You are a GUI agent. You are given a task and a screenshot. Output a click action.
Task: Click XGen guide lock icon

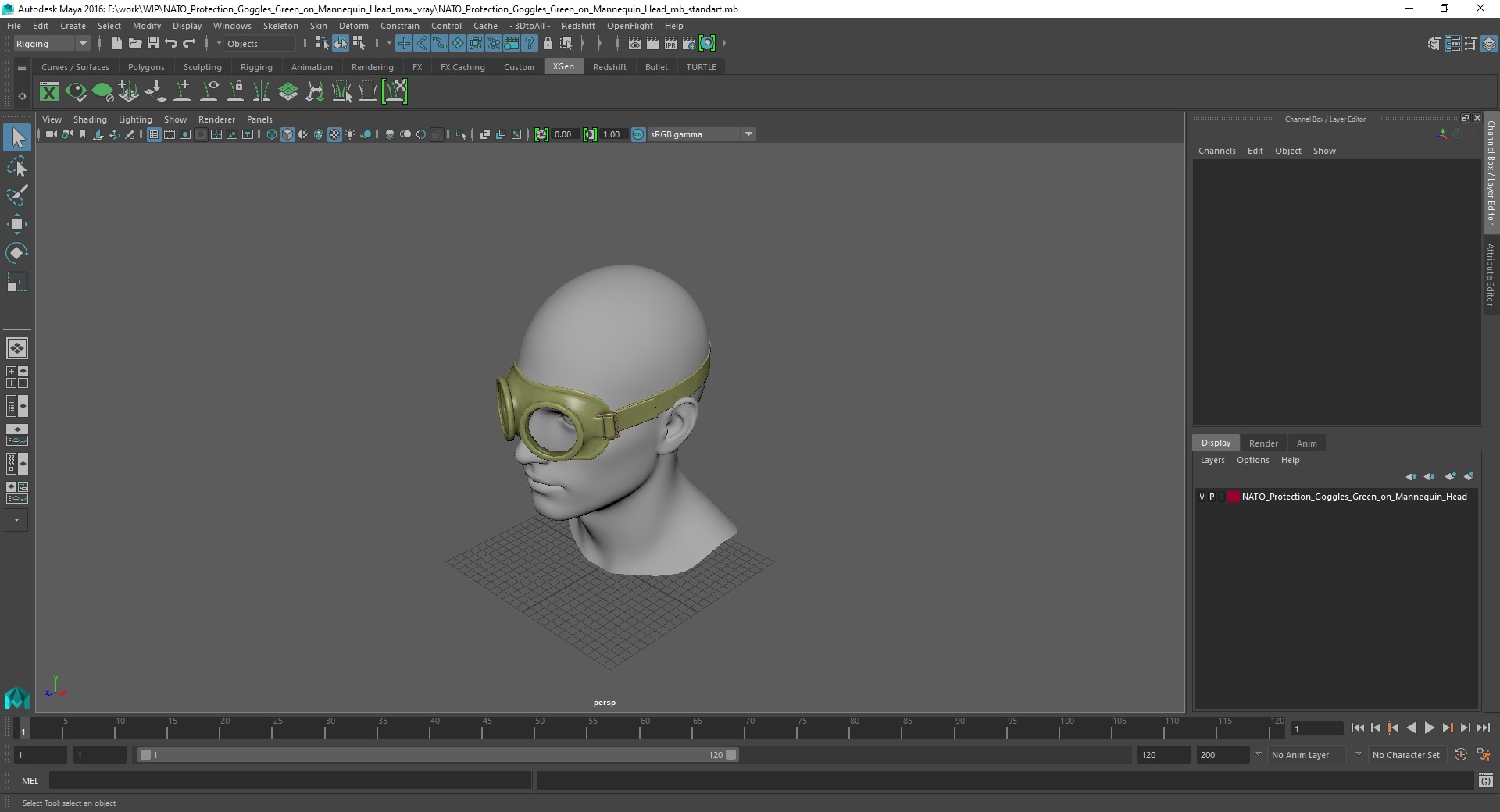point(235,92)
